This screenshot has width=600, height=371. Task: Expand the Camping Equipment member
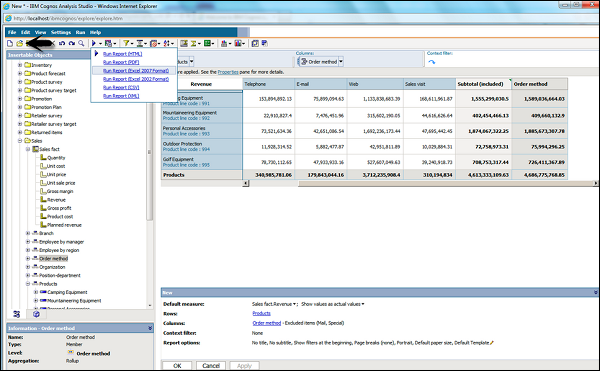[36, 292]
